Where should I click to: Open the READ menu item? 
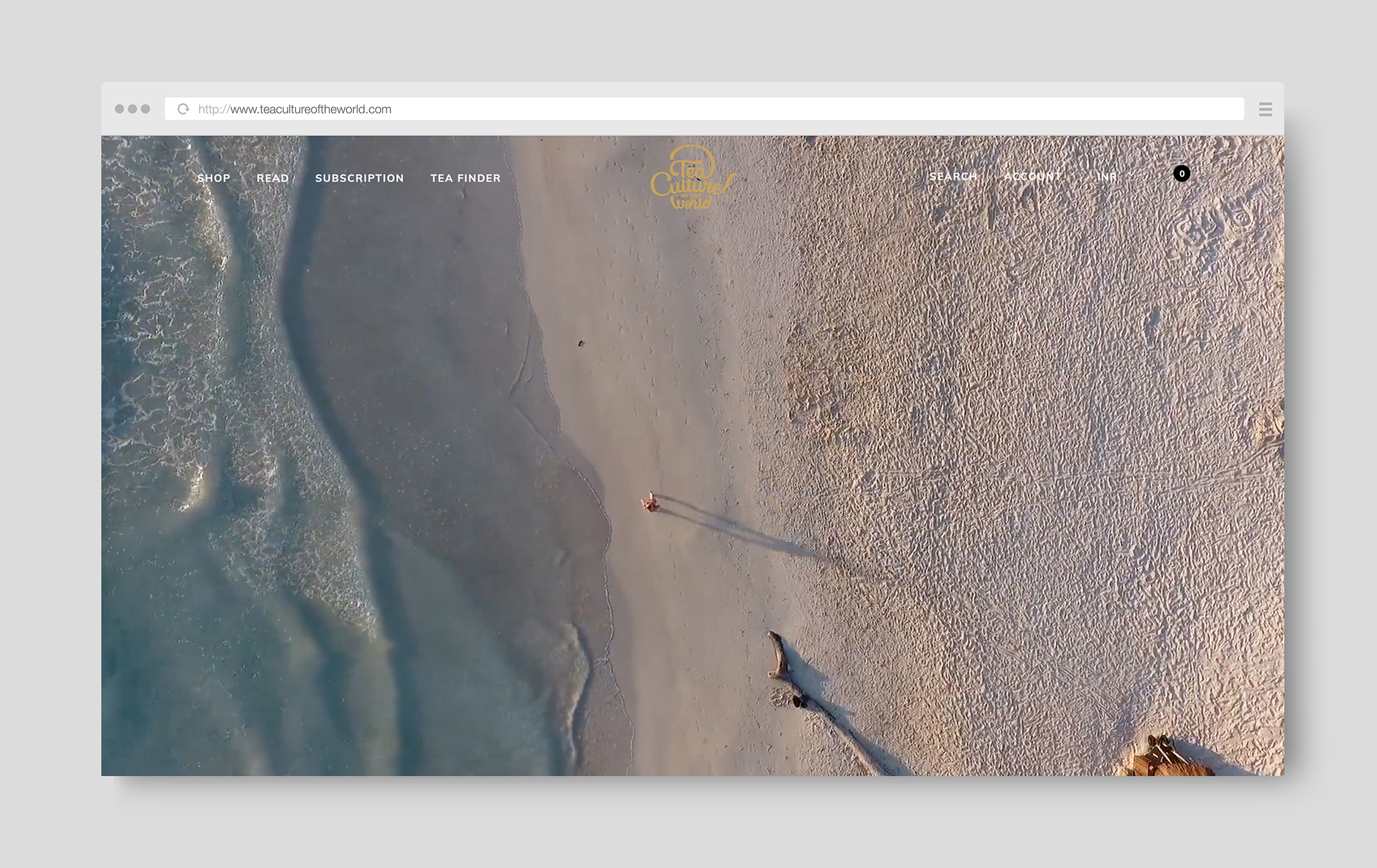pyautogui.click(x=272, y=178)
